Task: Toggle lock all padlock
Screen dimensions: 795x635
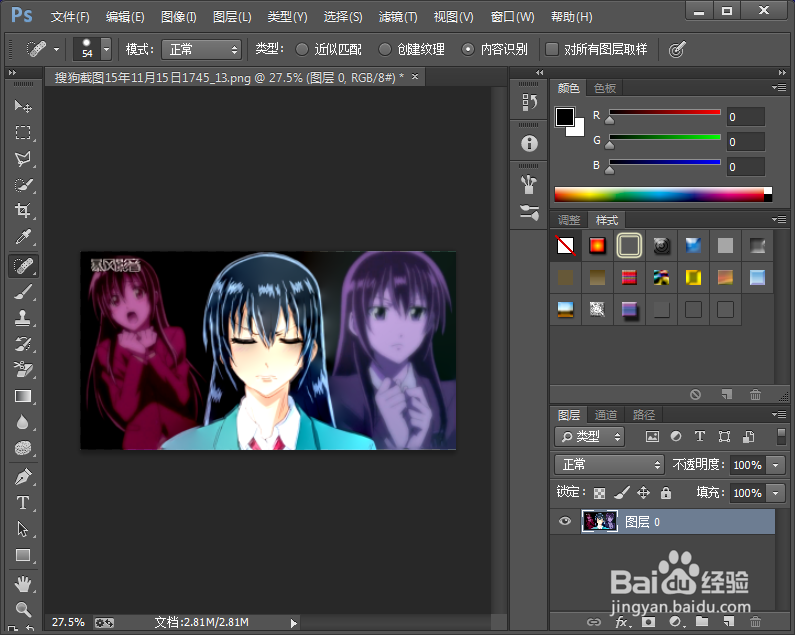Action: click(x=666, y=492)
